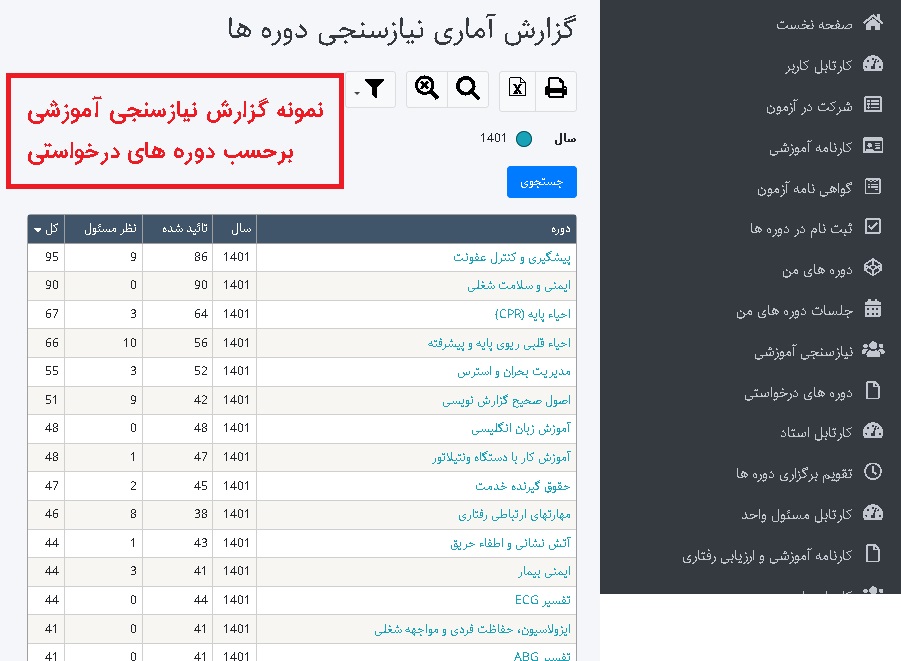Click the home icon beside صفحه نخست
The height and width of the screenshot is (661, 901).
click(x=873, y=22)
